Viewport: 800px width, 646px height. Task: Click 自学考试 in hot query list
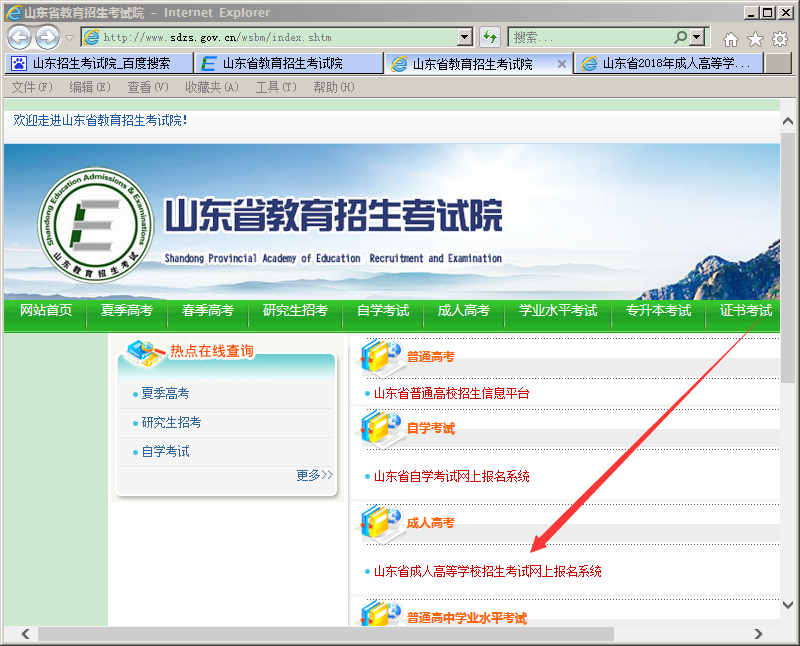[165, 452]
